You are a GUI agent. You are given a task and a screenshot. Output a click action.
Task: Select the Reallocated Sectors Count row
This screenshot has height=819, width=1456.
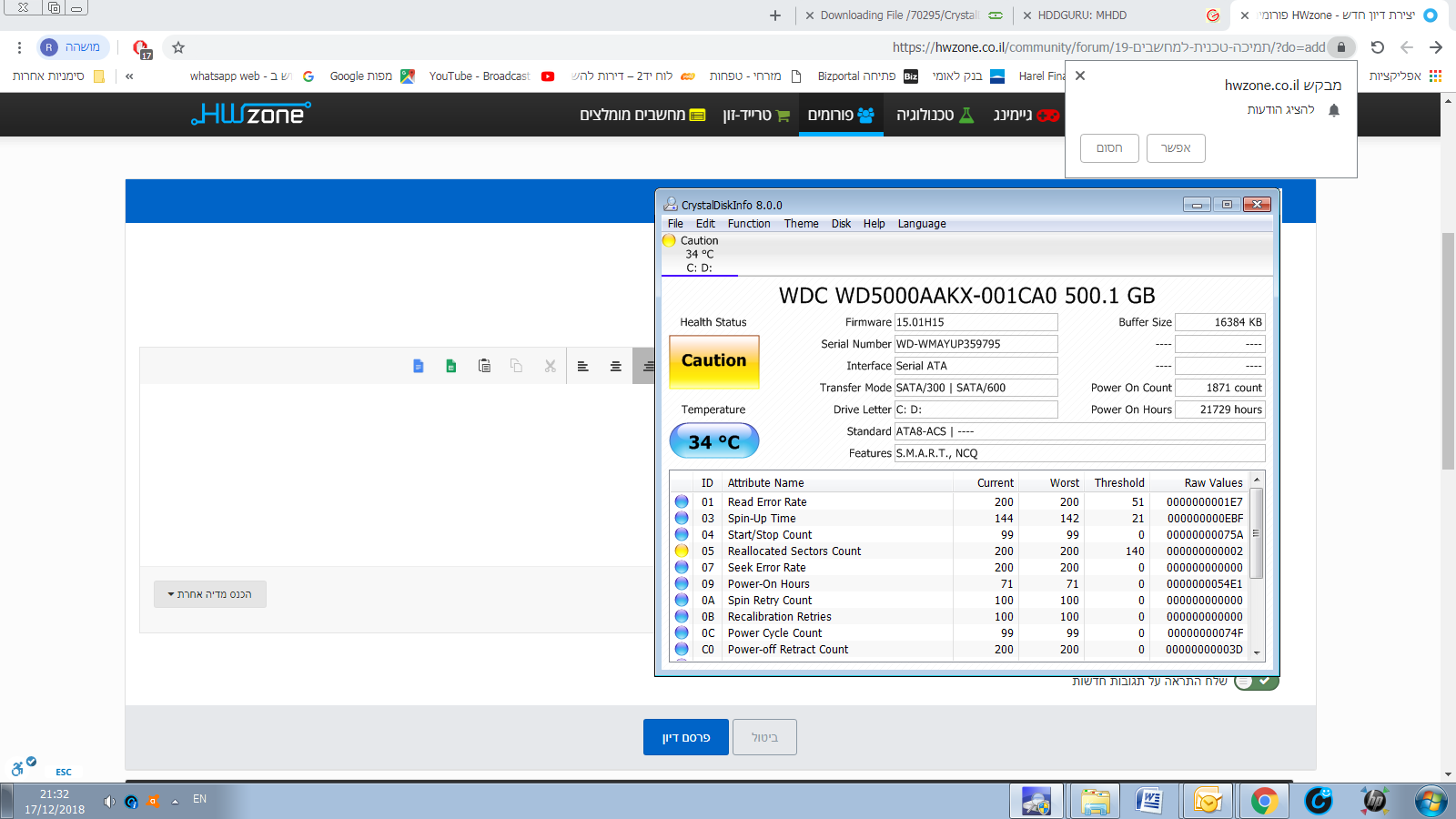pyautogui.click(x=960, y=551)
